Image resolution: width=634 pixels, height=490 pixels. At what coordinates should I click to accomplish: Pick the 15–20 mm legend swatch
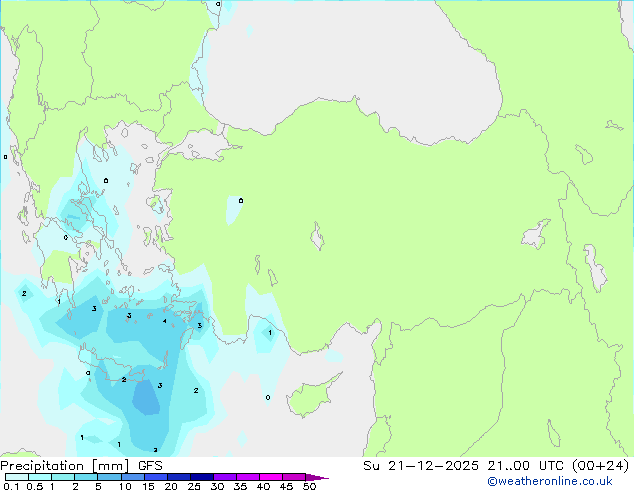pos(155,477)
